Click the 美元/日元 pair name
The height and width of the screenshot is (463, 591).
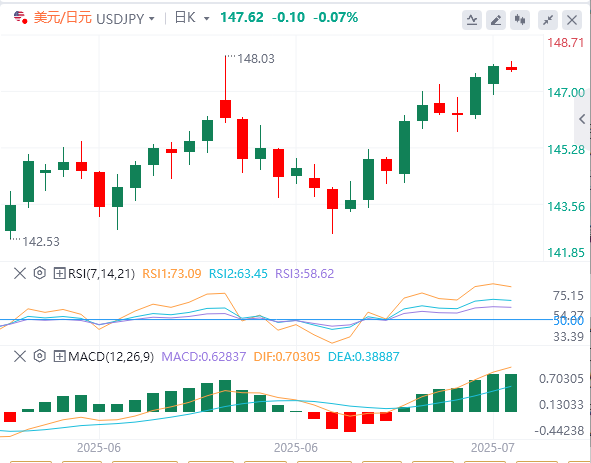pos(63,17)
